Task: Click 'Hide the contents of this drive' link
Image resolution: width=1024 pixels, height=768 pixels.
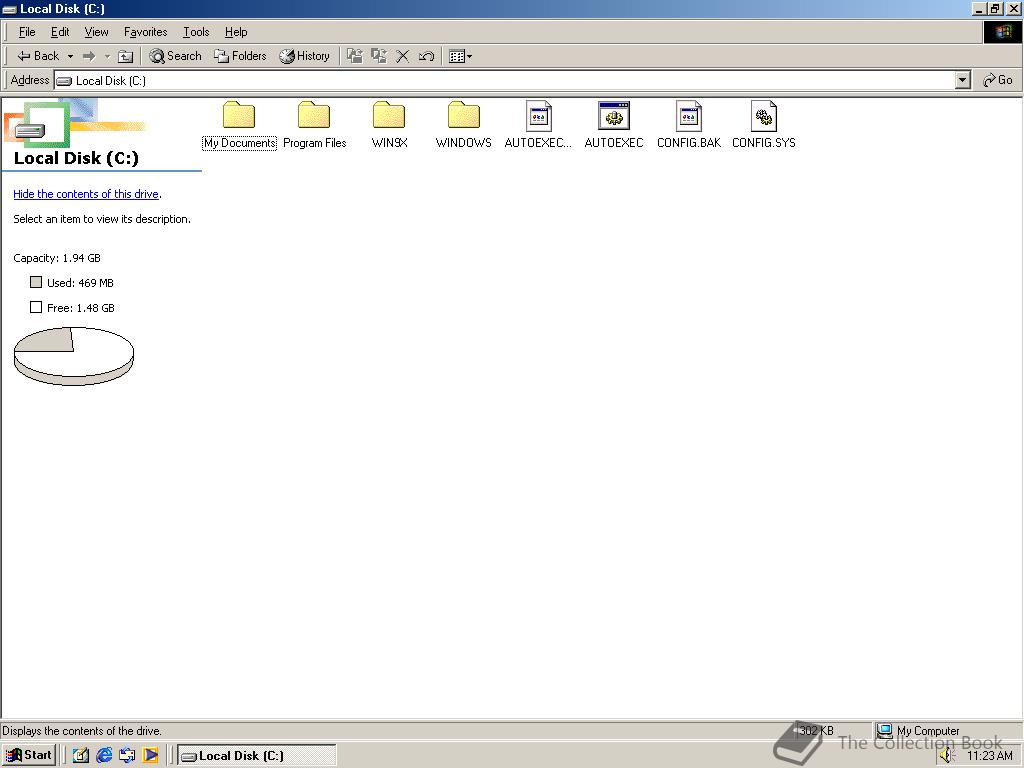Action: 86,194
